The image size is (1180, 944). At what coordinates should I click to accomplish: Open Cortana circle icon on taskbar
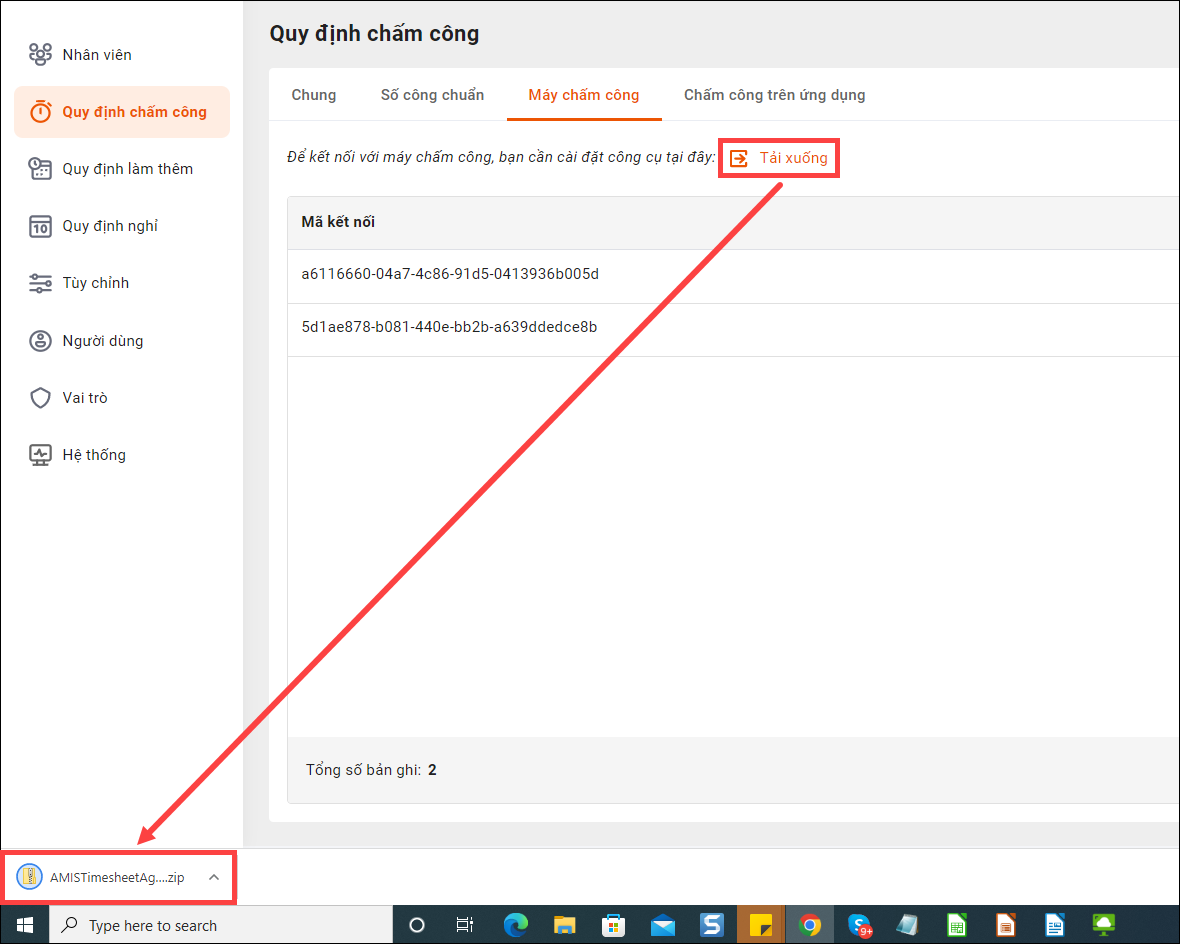pyautogui.click(x=416, y=925)
